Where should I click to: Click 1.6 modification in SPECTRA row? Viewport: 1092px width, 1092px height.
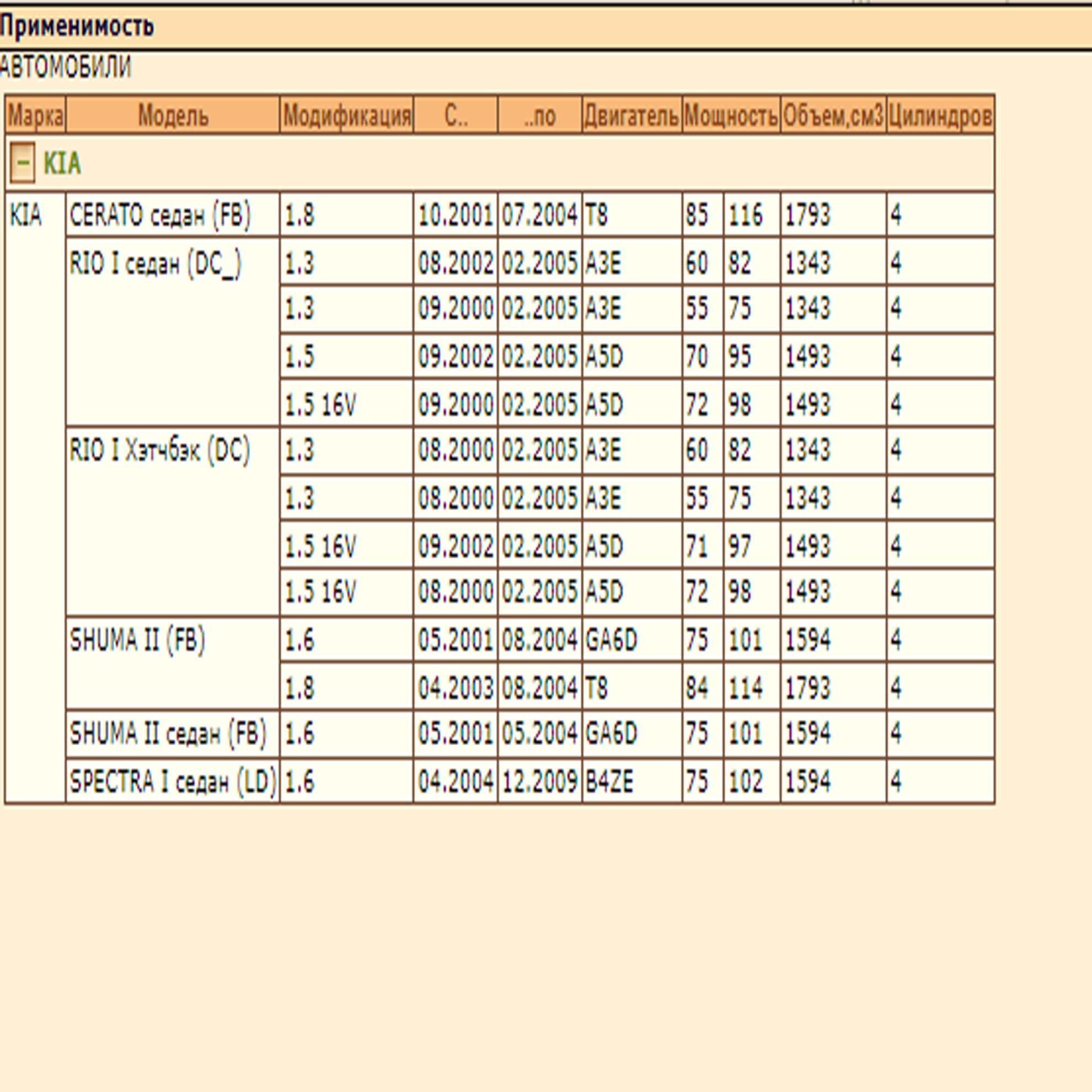(346, 781)
